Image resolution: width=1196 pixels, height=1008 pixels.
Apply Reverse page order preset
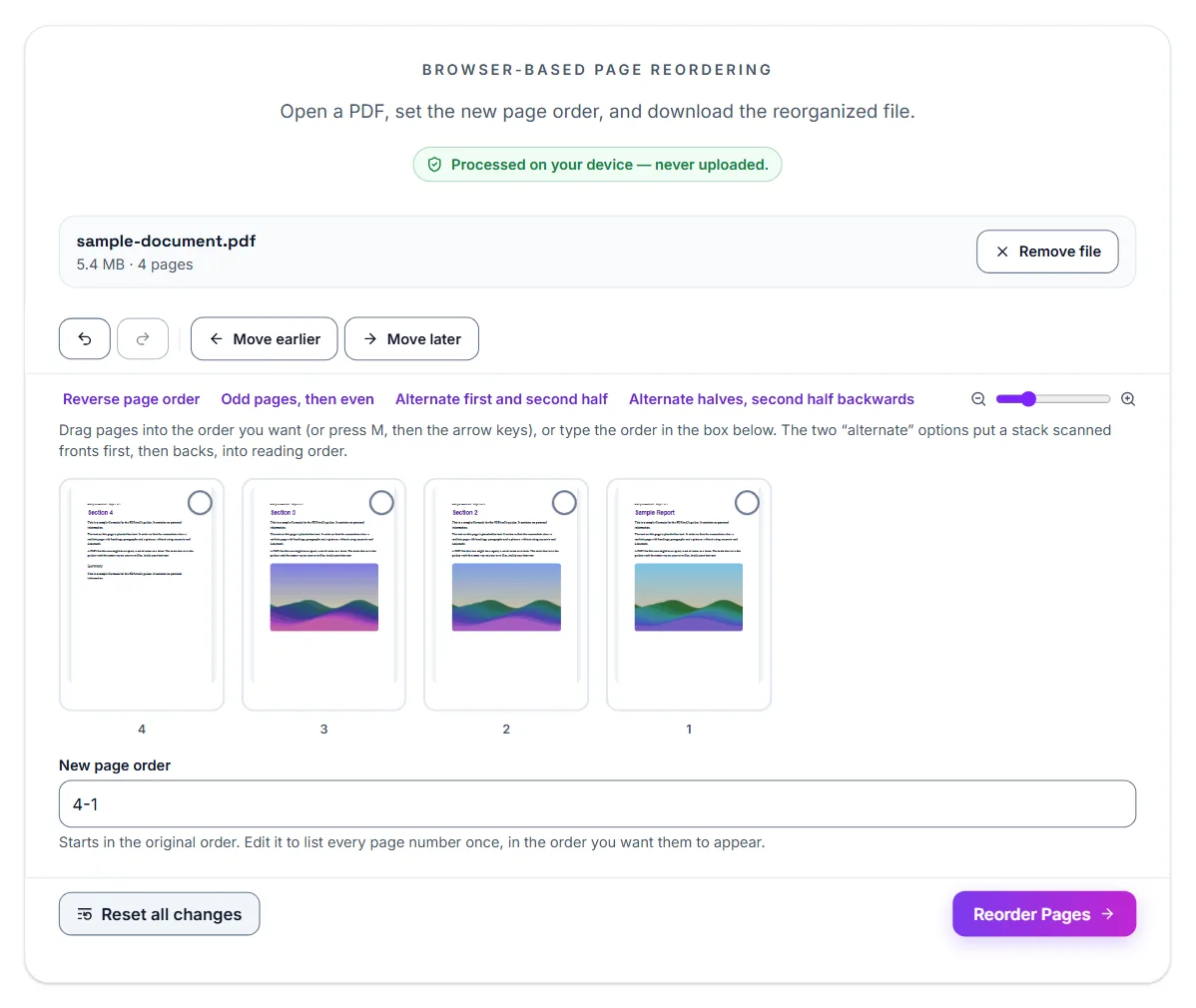(131, 399)
